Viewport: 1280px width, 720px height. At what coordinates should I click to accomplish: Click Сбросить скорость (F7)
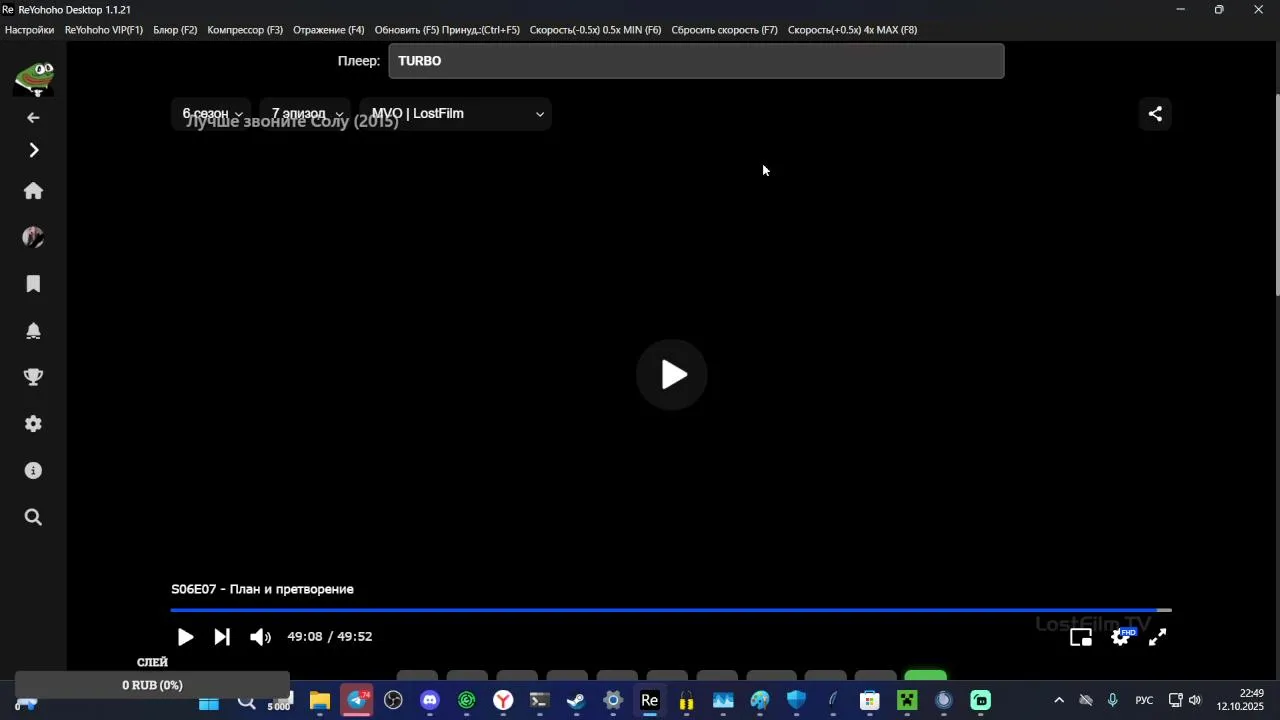pos(724,30)
